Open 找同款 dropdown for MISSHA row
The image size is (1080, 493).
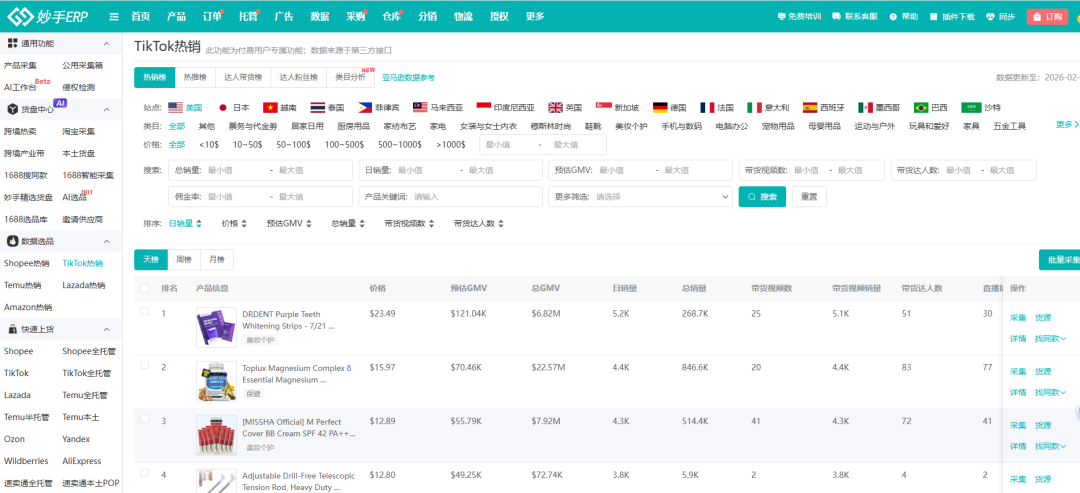pos(1050,446)
